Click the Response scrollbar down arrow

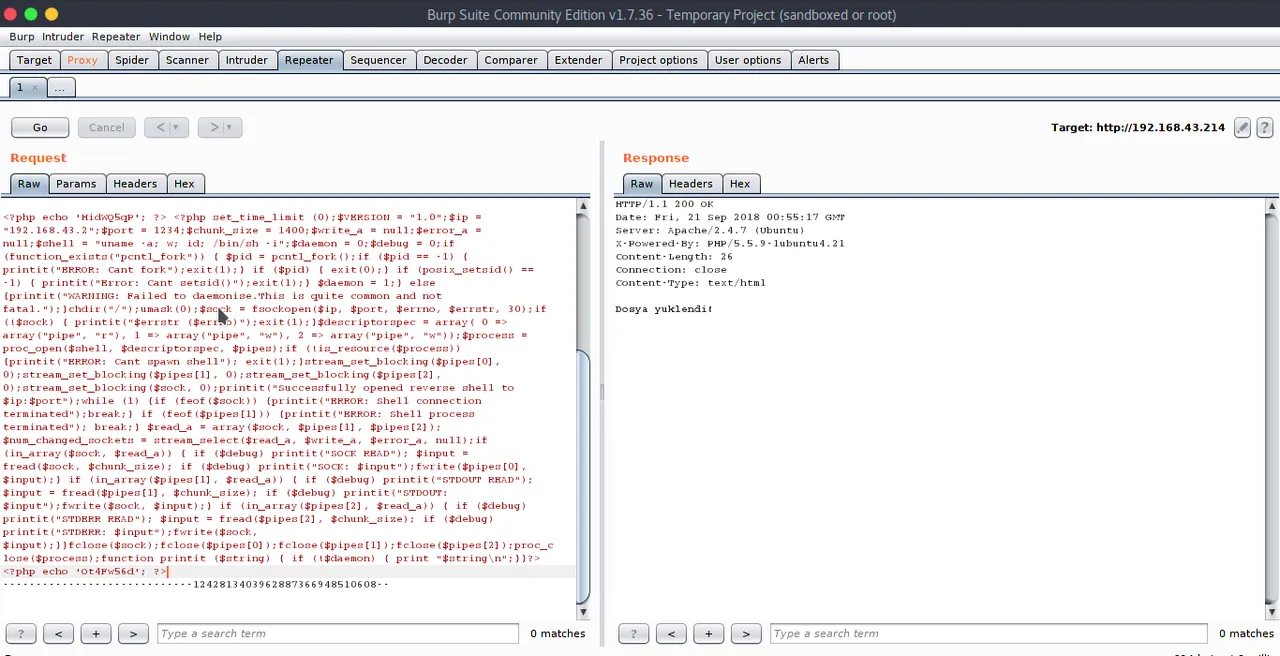[1271, 611]
